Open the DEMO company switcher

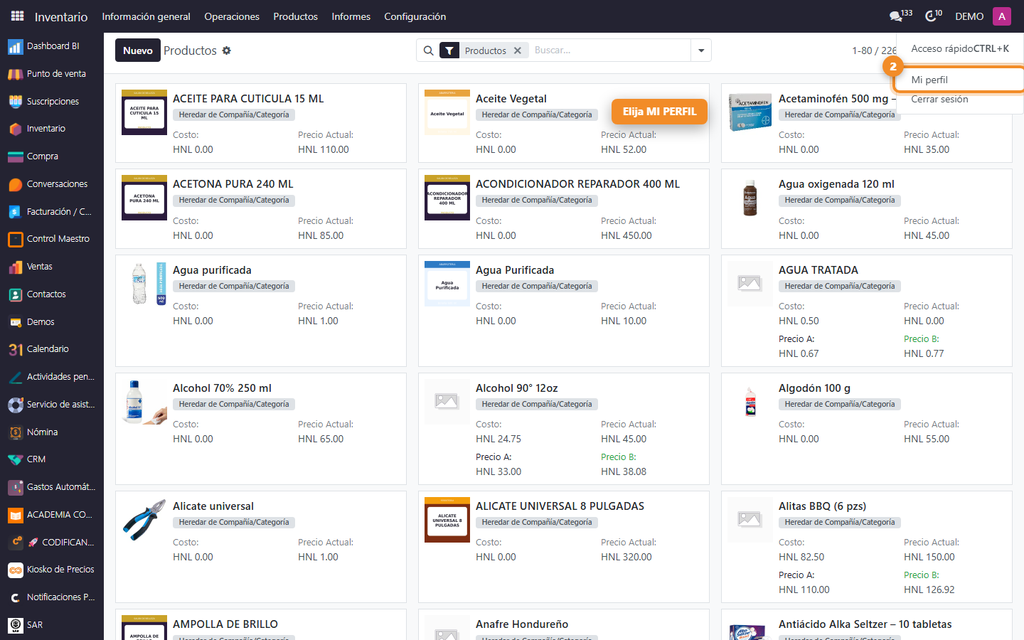point(969,16)
